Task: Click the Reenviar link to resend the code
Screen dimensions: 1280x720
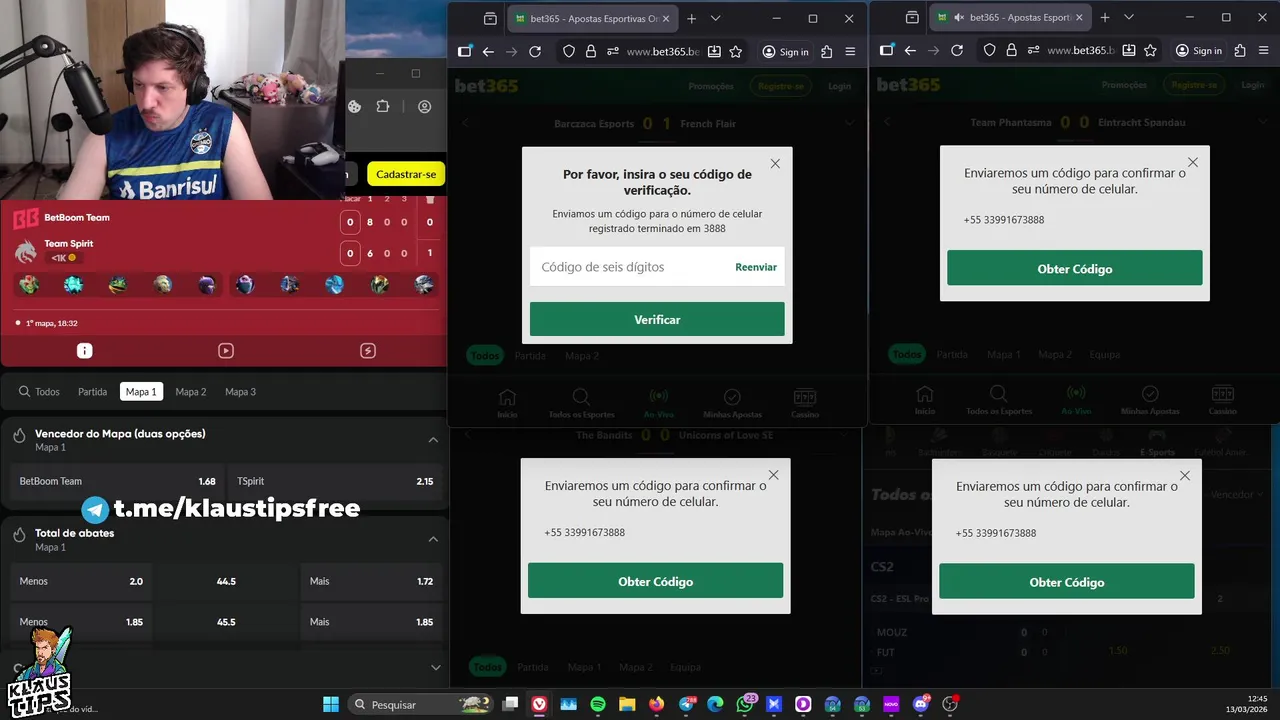Action: point(756,267)
